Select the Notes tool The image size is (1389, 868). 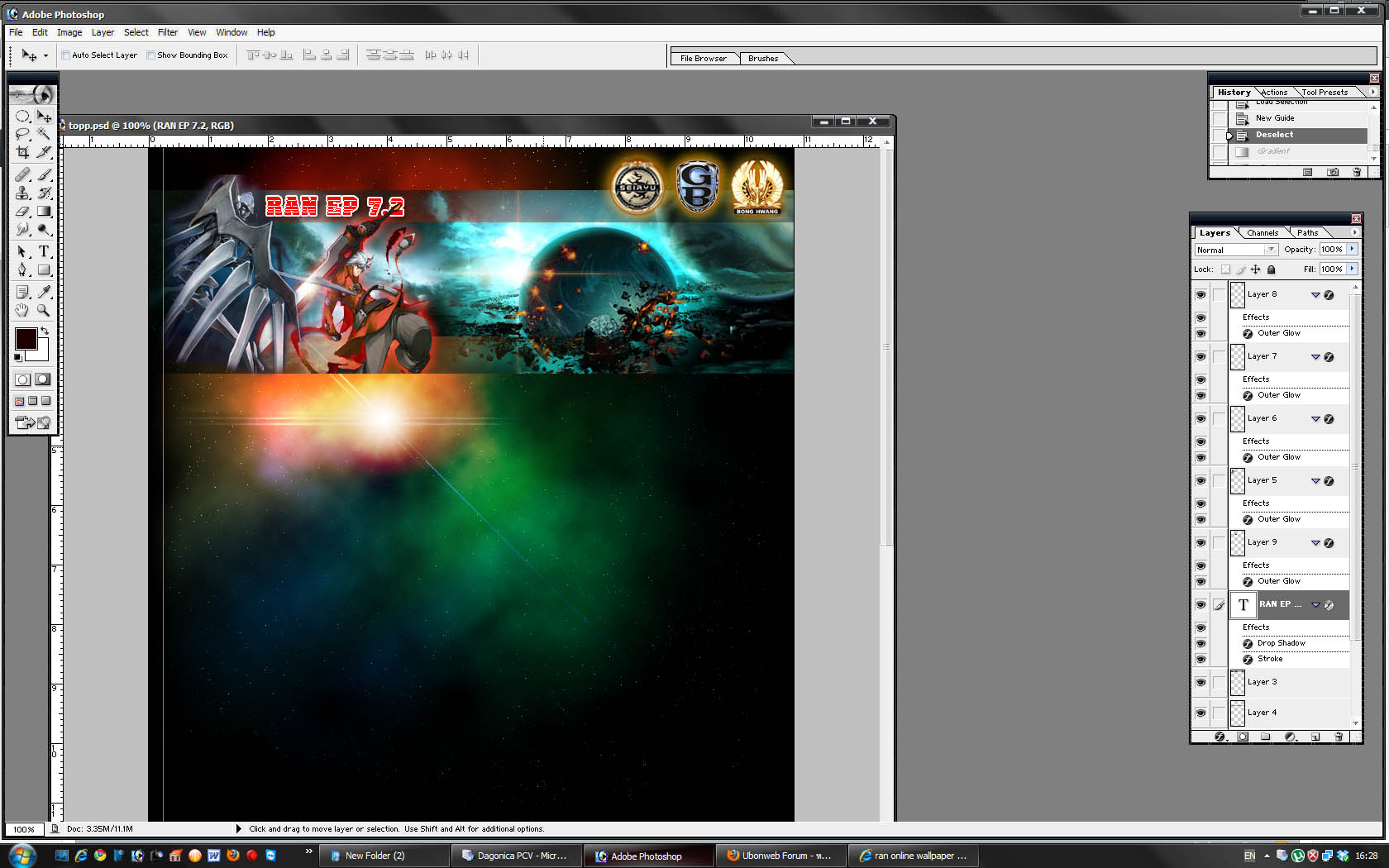click(x=23, y=292)
